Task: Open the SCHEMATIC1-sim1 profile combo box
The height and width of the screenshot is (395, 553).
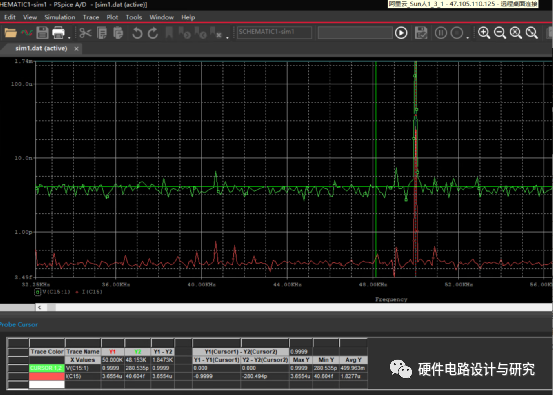Action: 274,32
